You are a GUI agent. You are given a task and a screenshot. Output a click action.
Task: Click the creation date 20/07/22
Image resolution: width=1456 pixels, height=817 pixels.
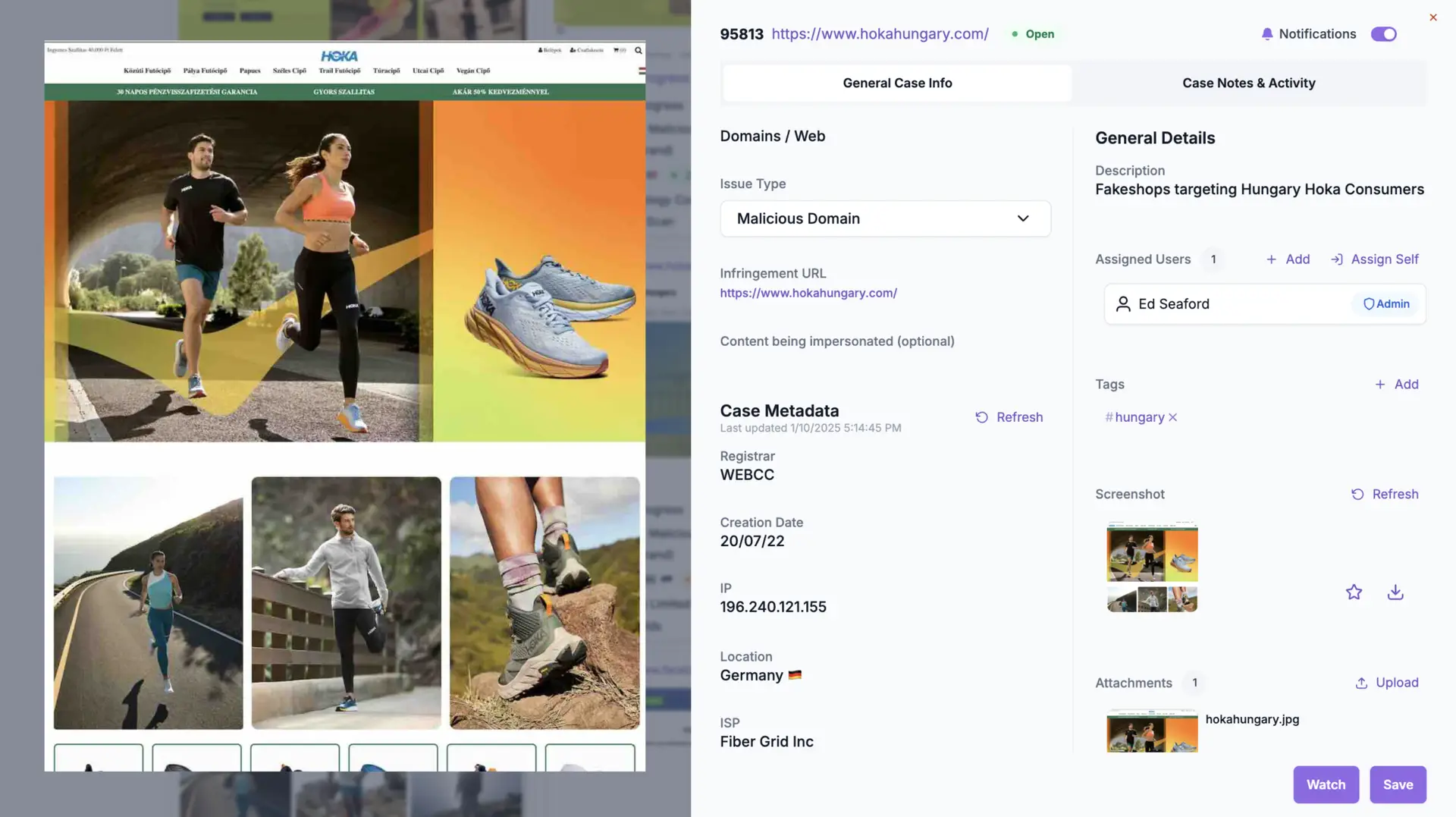[x=752, y=541]
